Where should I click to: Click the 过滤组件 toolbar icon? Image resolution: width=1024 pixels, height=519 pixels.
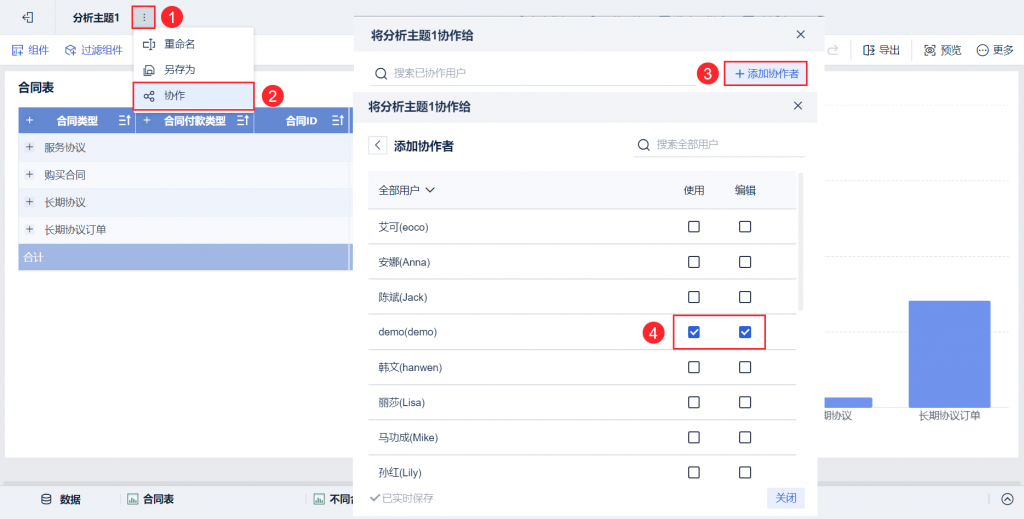pyautogui.click(x=71, y=50)
